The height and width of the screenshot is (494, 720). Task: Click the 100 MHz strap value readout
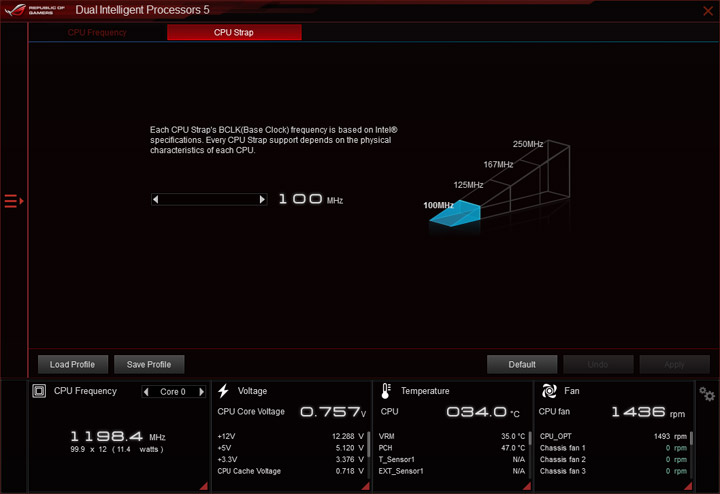[310, 199]
